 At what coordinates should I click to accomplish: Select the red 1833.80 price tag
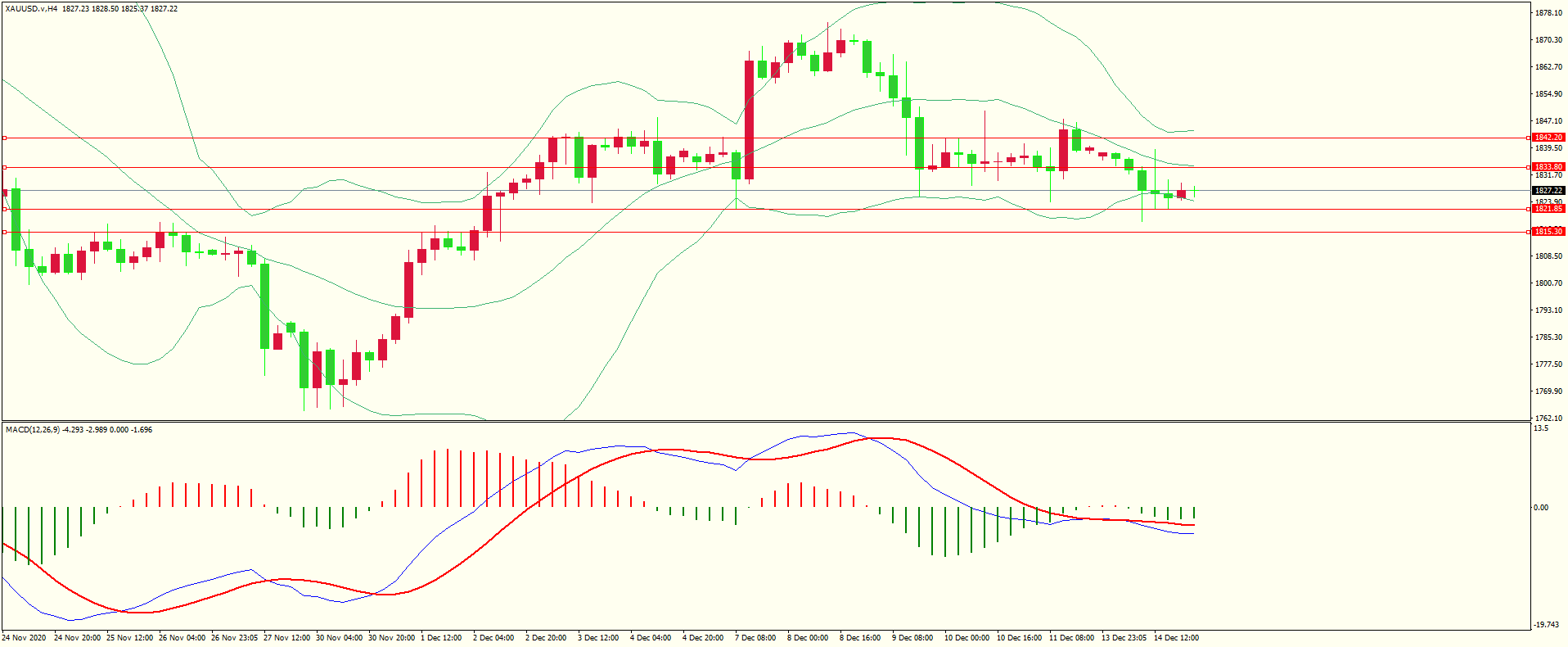point(1548,167)
